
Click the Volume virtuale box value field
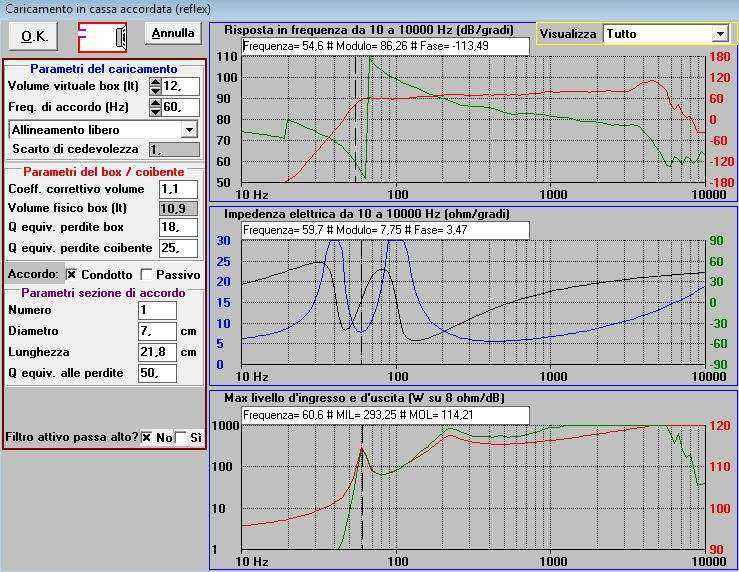pos(181,86)
